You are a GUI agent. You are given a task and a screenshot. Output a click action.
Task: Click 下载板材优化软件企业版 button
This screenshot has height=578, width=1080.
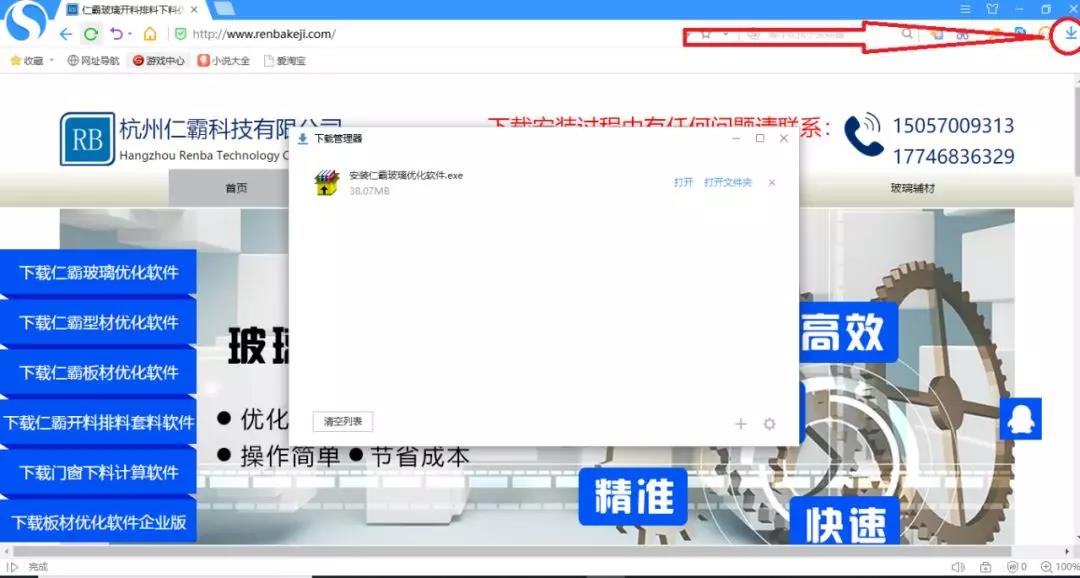(x=98, y=522)
